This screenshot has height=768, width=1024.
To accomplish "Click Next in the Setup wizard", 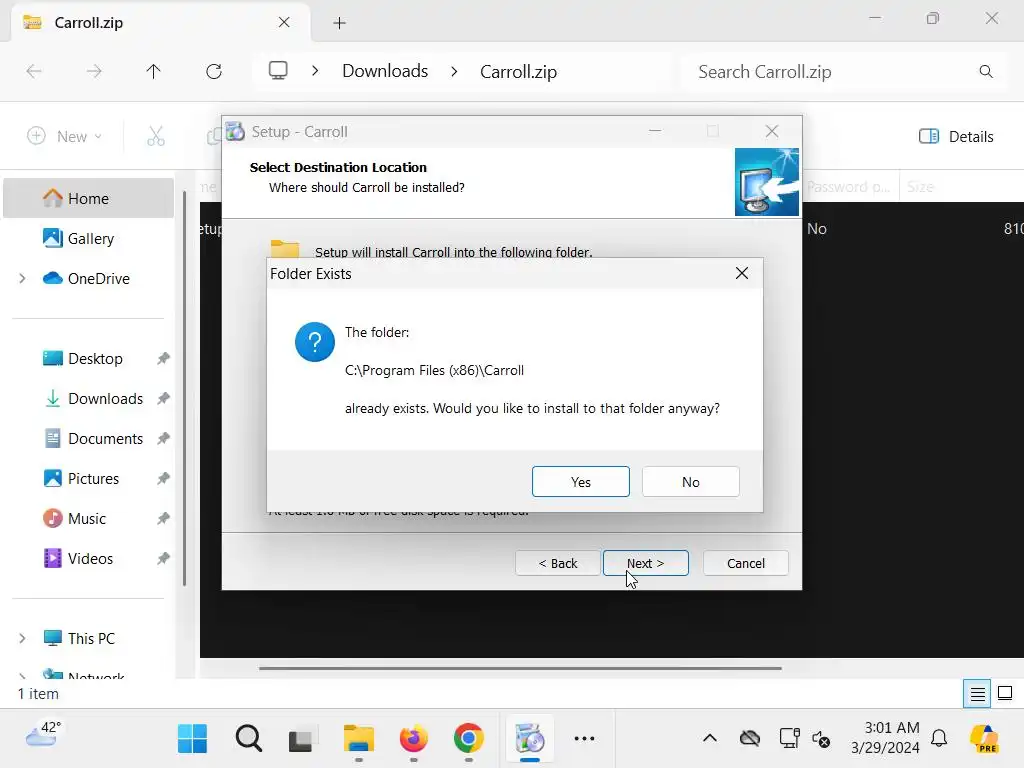I will [645, 563].
